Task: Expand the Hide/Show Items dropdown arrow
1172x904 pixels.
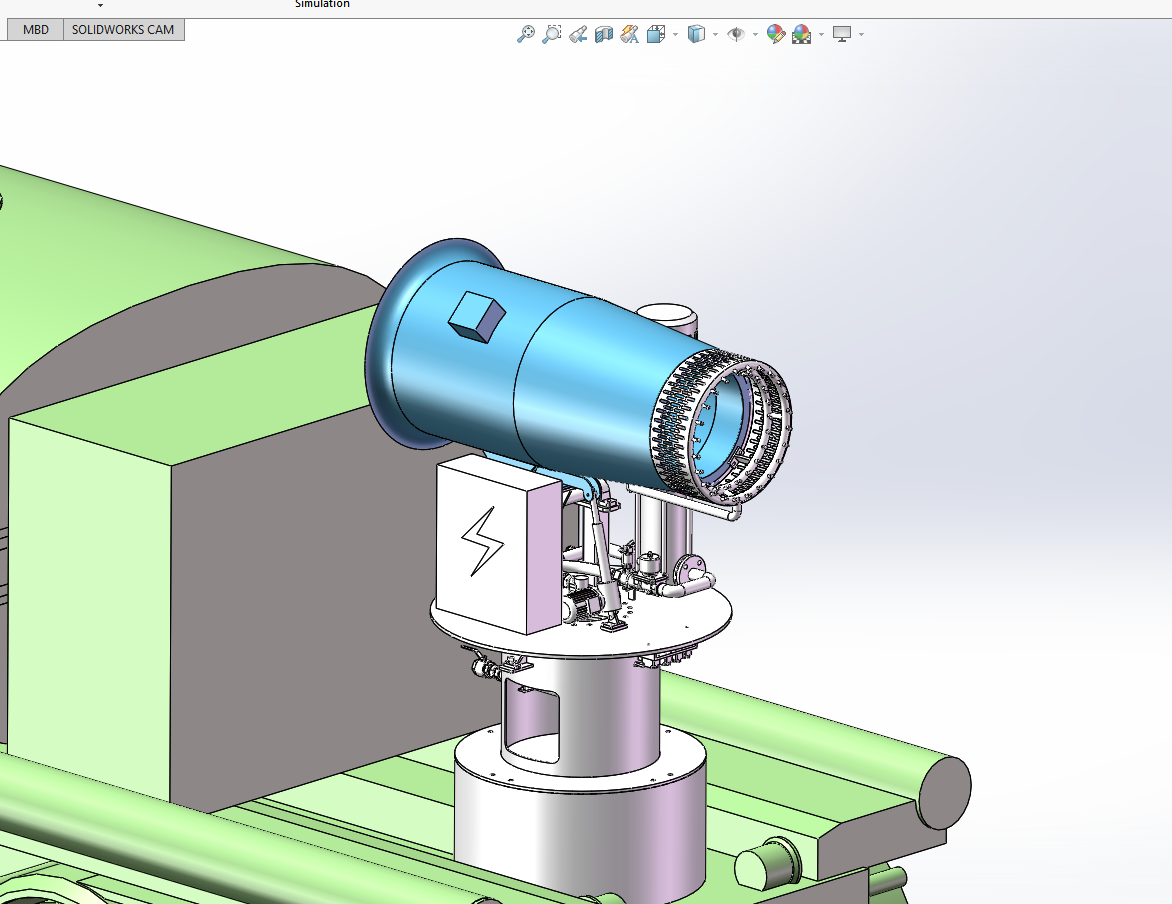Action: 755,35
